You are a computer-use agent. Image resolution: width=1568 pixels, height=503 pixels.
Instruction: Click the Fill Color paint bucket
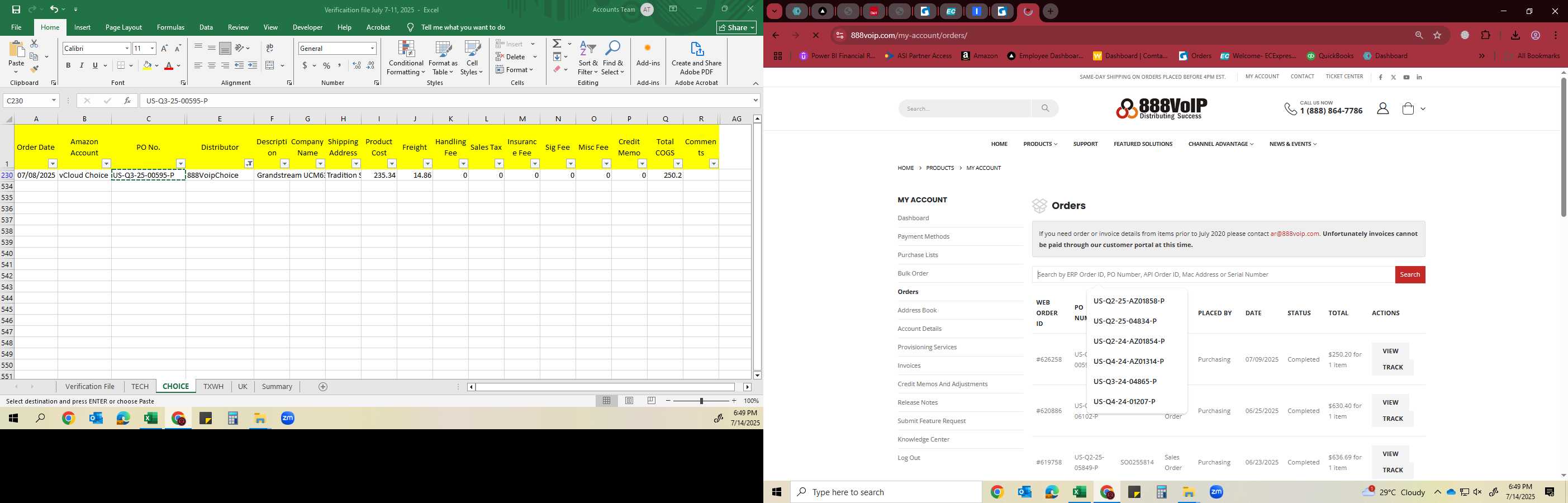[x=147, y=65]
